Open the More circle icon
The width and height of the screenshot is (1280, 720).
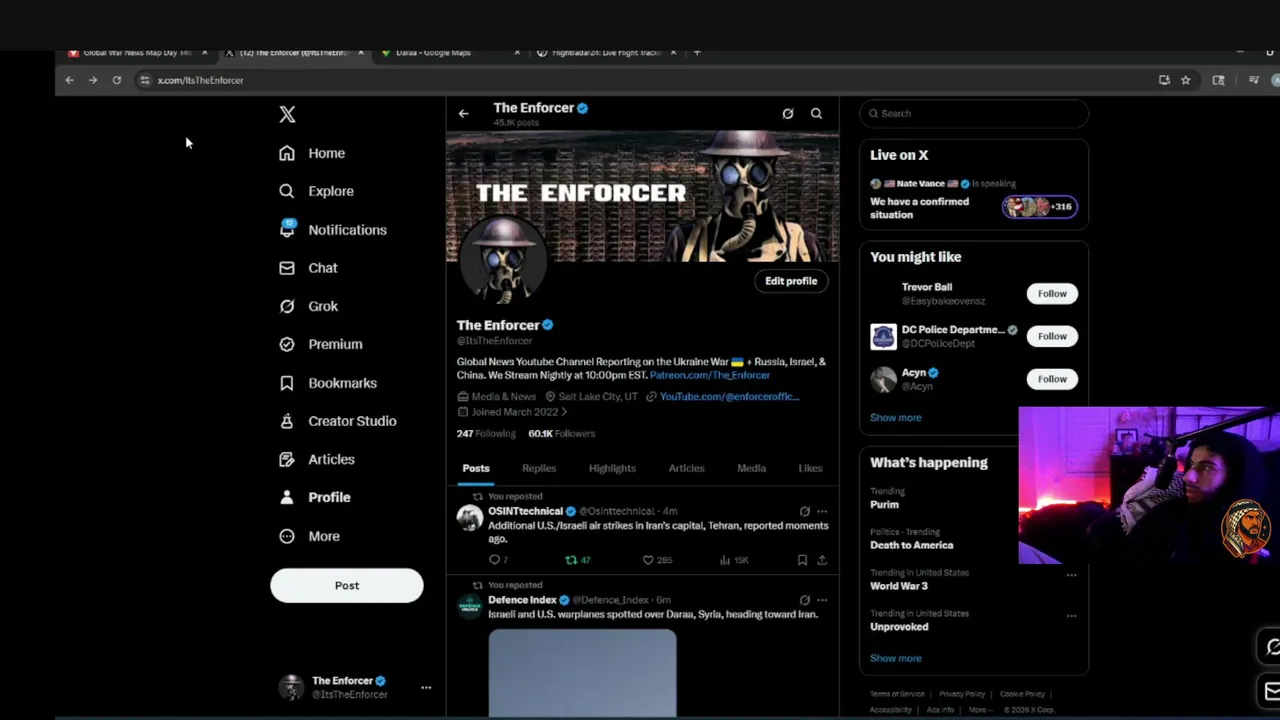[x=287, y=536]
